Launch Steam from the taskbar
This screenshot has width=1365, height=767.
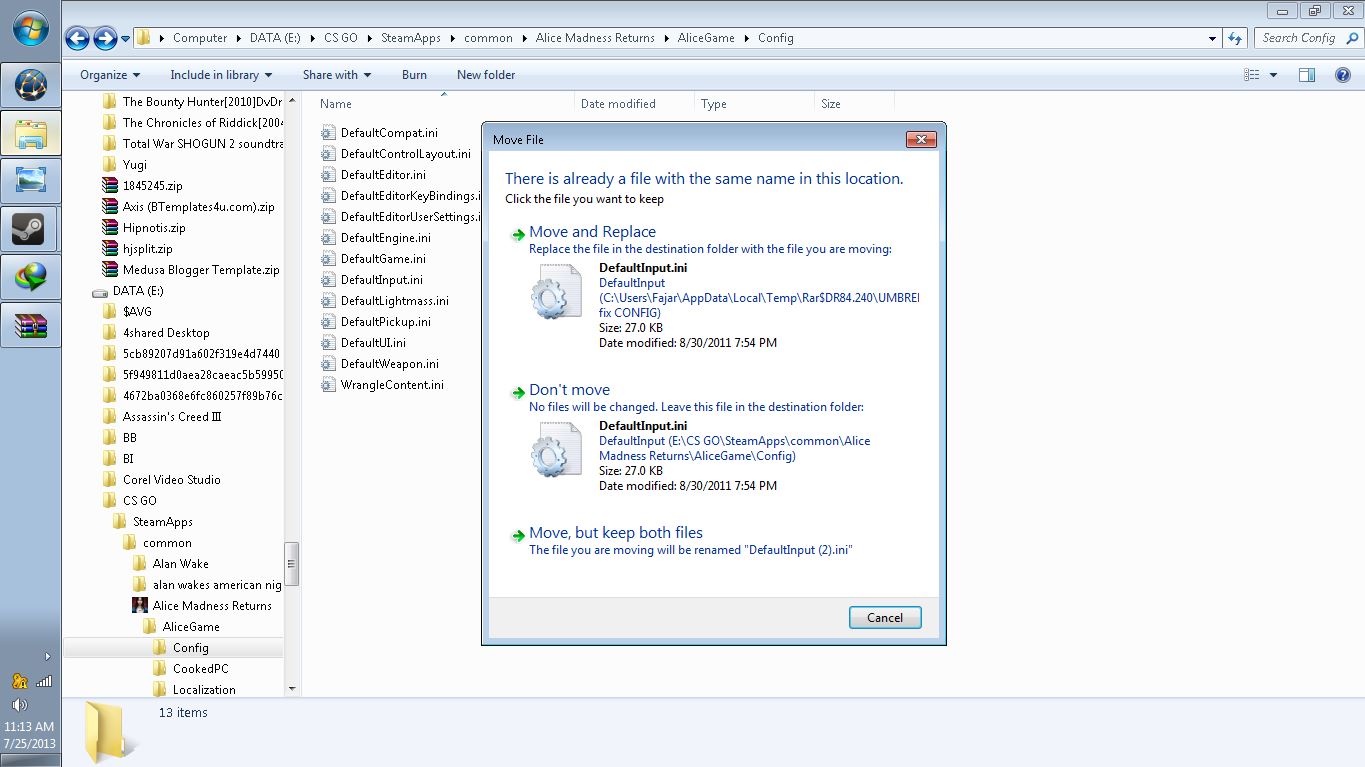[x=31, y=229]
